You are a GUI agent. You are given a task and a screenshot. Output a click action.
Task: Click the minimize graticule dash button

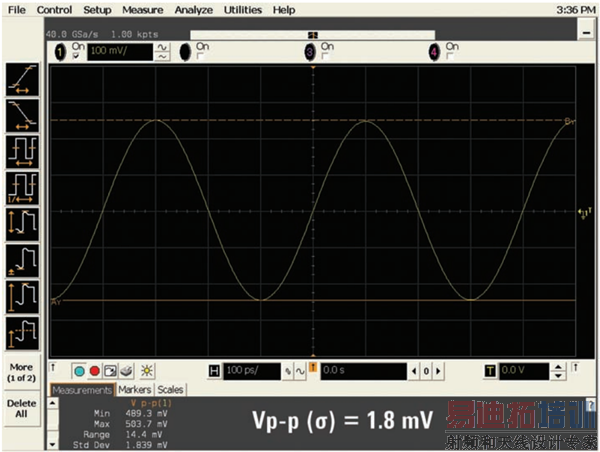(x=586, y=32)
